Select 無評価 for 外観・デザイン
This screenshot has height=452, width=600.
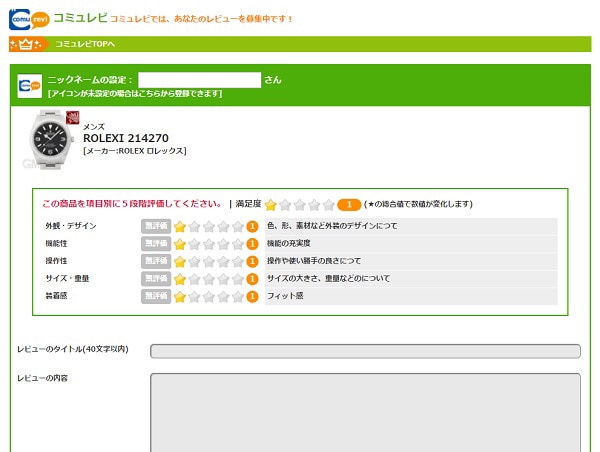pos(156,226)
